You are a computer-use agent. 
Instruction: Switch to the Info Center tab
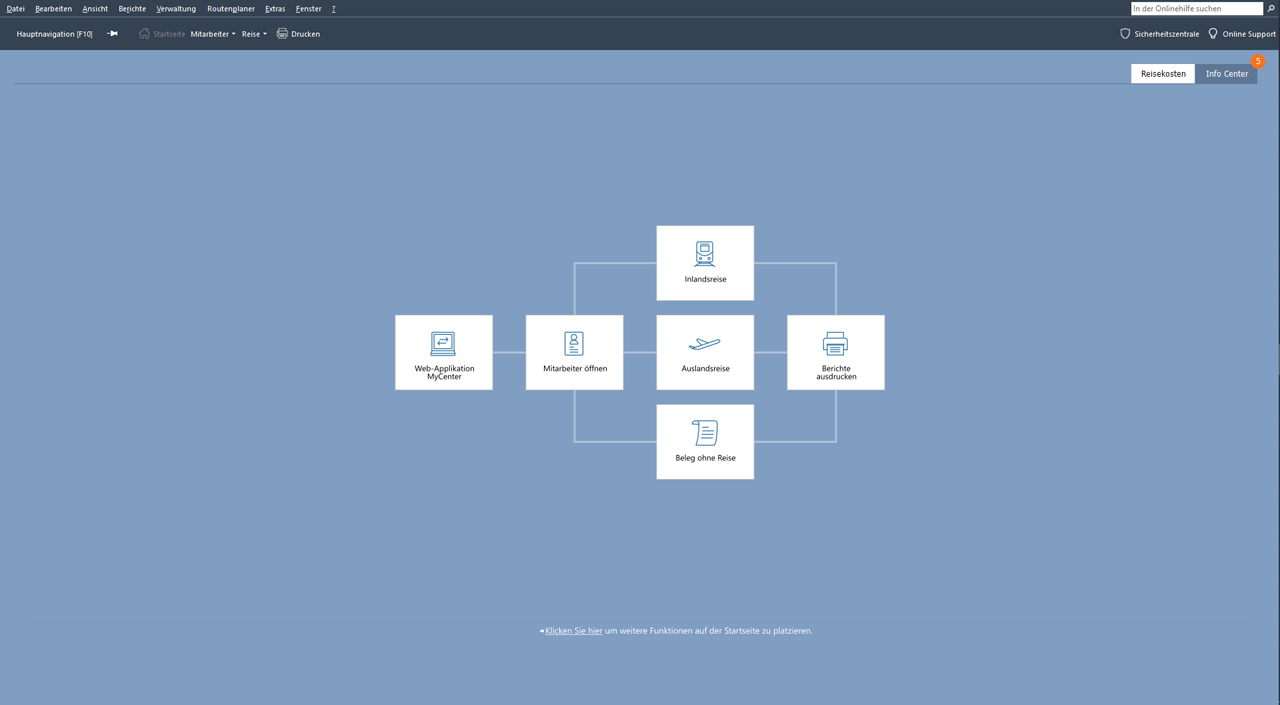point(1226,74)
